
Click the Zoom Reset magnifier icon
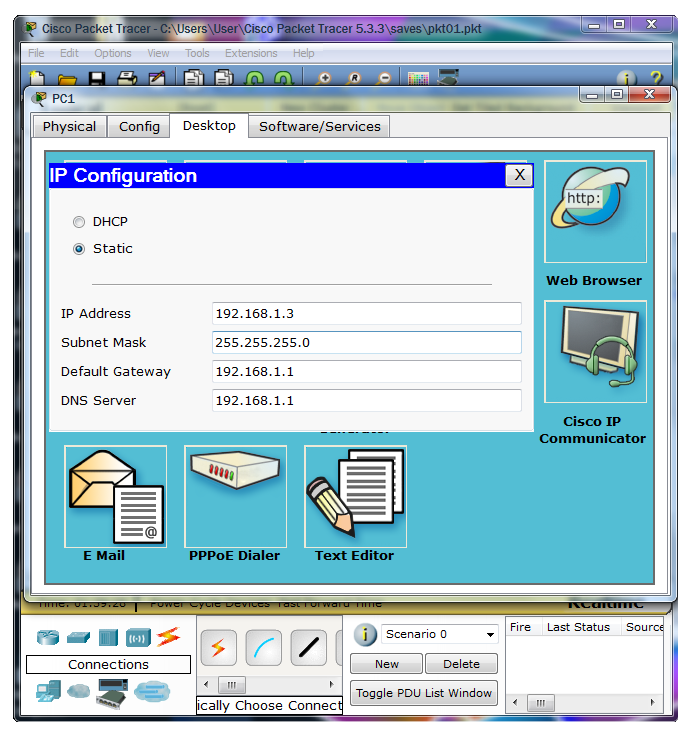(x=354, y=78)
